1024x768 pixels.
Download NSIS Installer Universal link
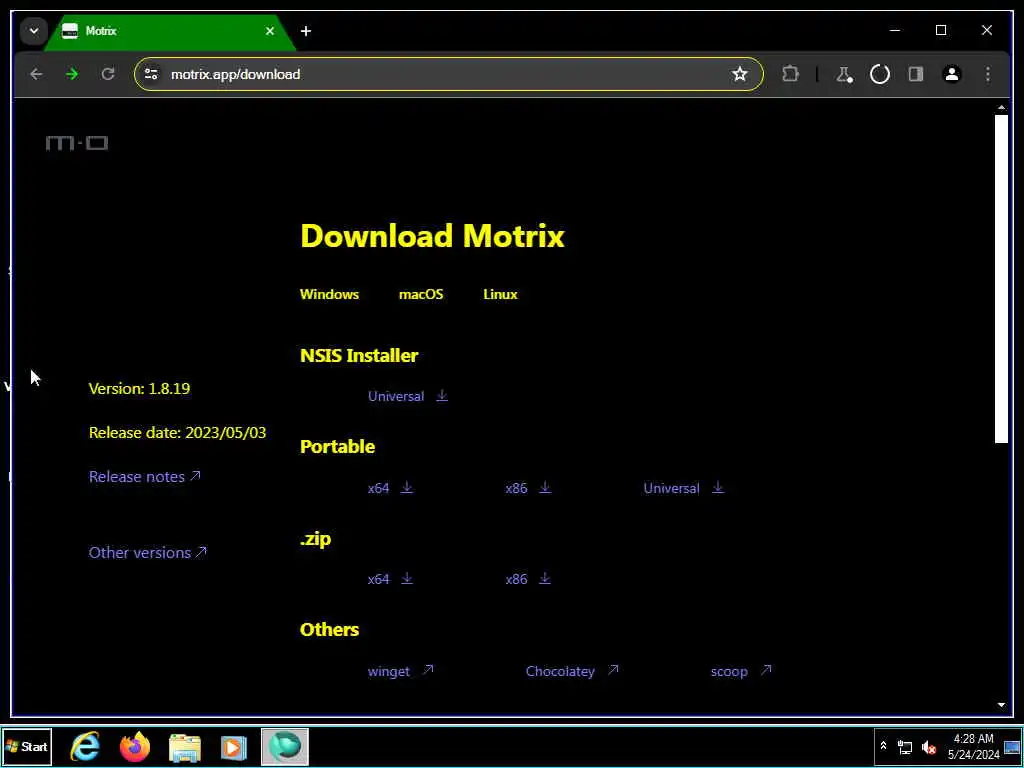click(396, 396)
